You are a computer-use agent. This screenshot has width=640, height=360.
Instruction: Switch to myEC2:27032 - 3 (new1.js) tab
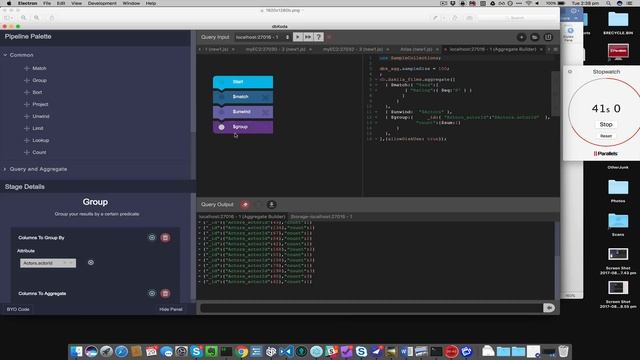coord(353,49)
